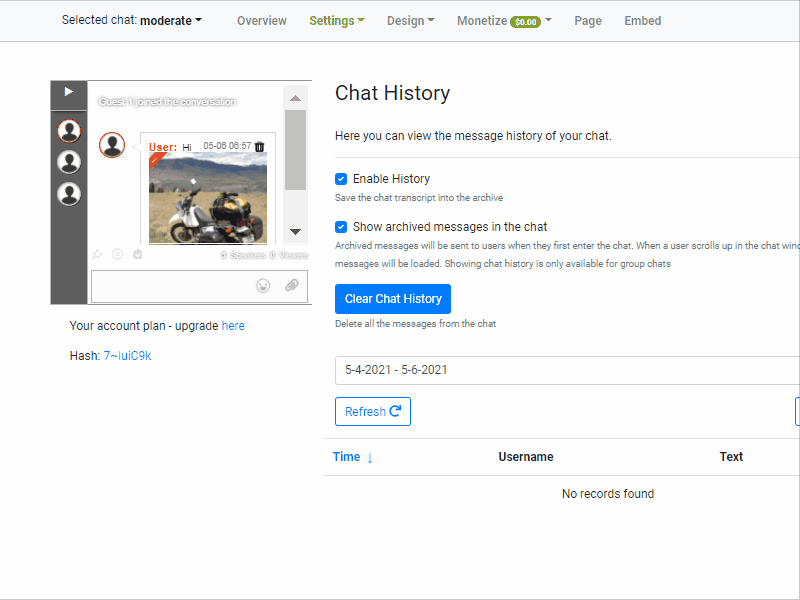The height and width of the screenshot is (600, 800).
Task: Open the Monetize dropdown menu
Action: 504,20
